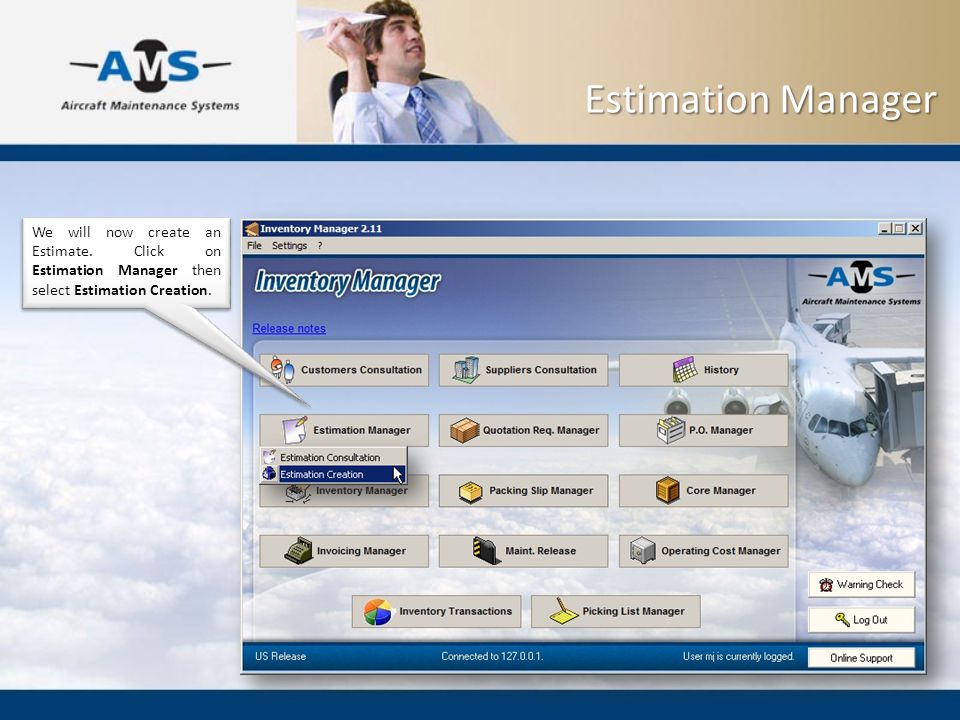Click the History button label

(x=721, y=370)
